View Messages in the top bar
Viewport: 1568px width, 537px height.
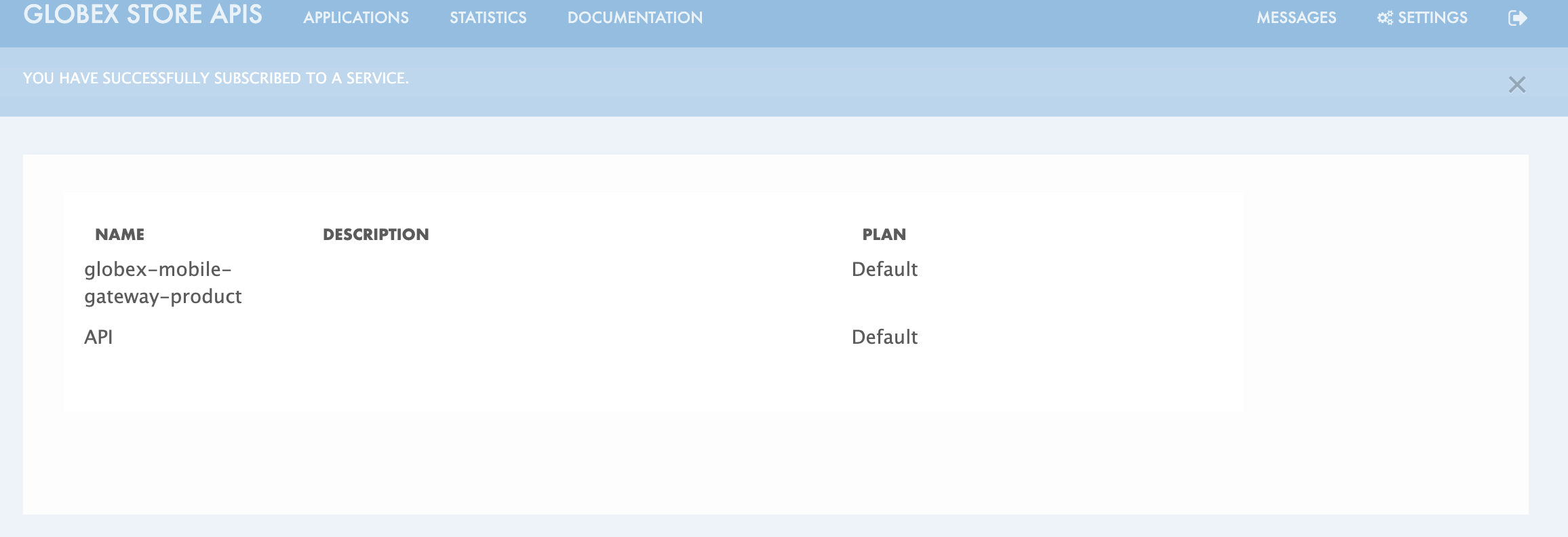point(1297,18)
